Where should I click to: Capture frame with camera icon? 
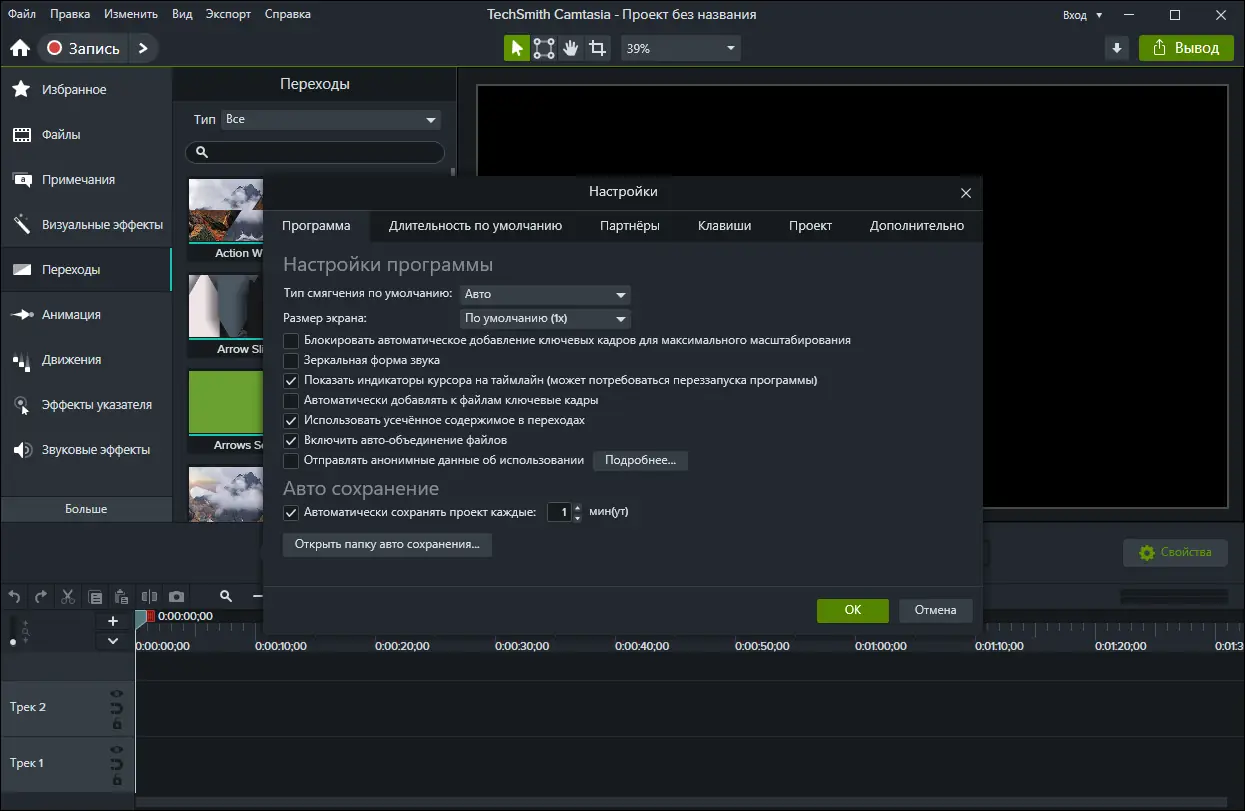click(x=176, y=596)
